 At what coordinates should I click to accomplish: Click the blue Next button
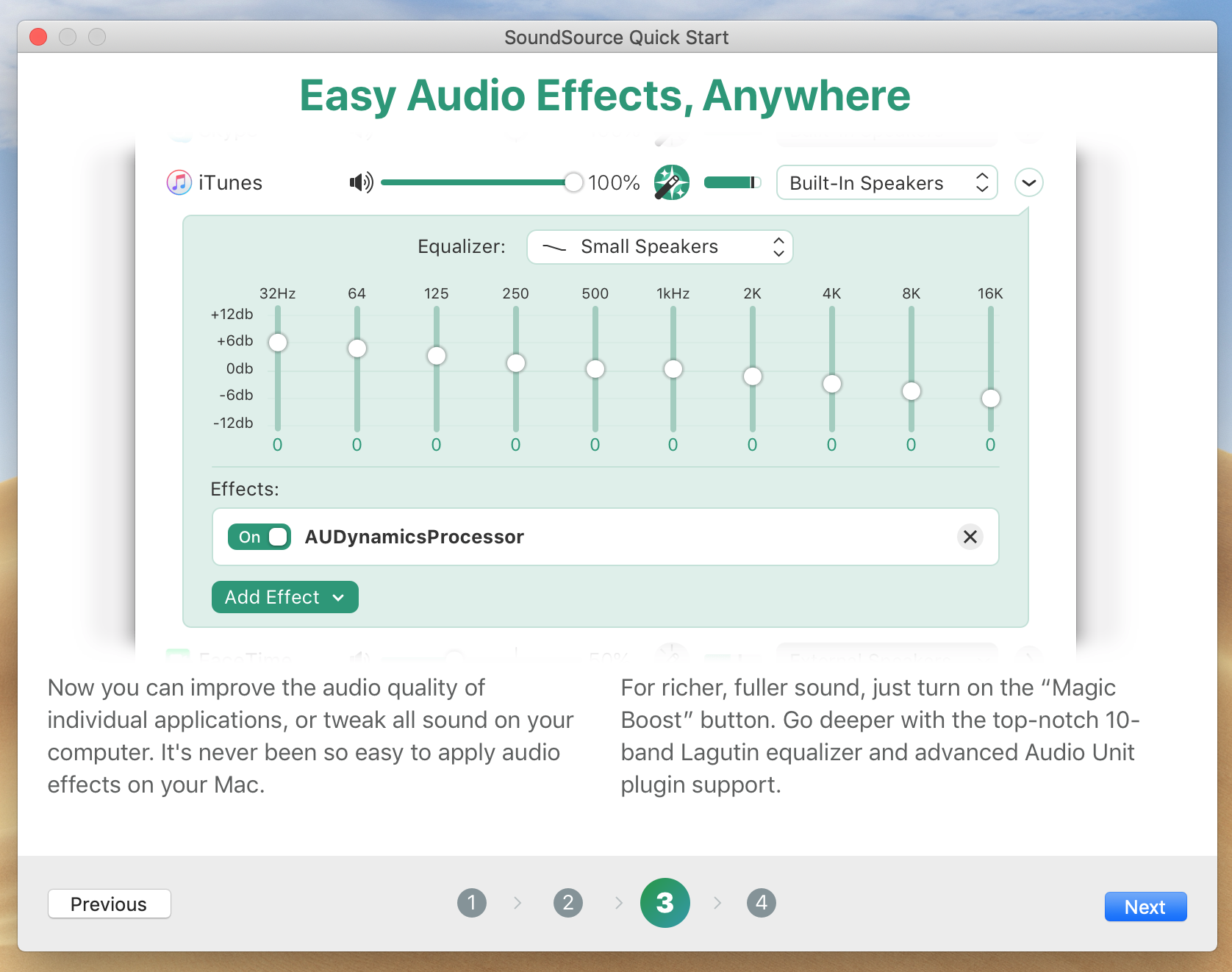coord(1145,907)
